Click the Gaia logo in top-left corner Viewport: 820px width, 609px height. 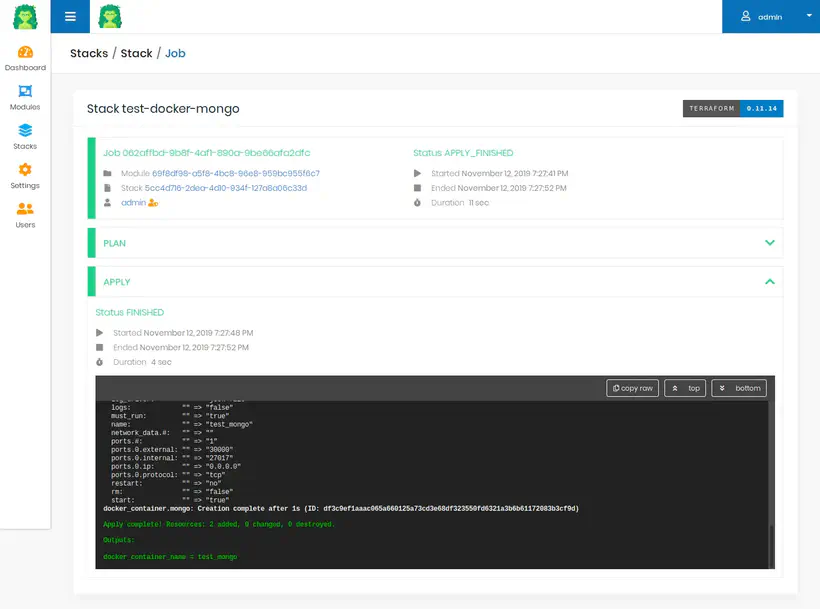click(25, 16)
